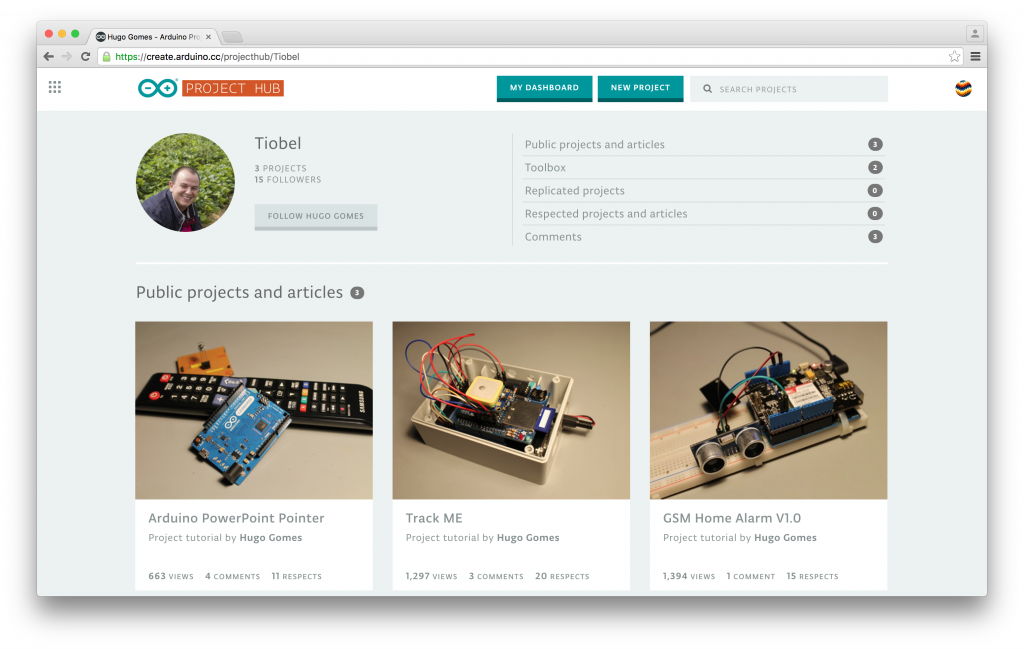This screenshot has width=1024, height=649.
Task: Open the user avatar in the header
Action: [963, 88]
